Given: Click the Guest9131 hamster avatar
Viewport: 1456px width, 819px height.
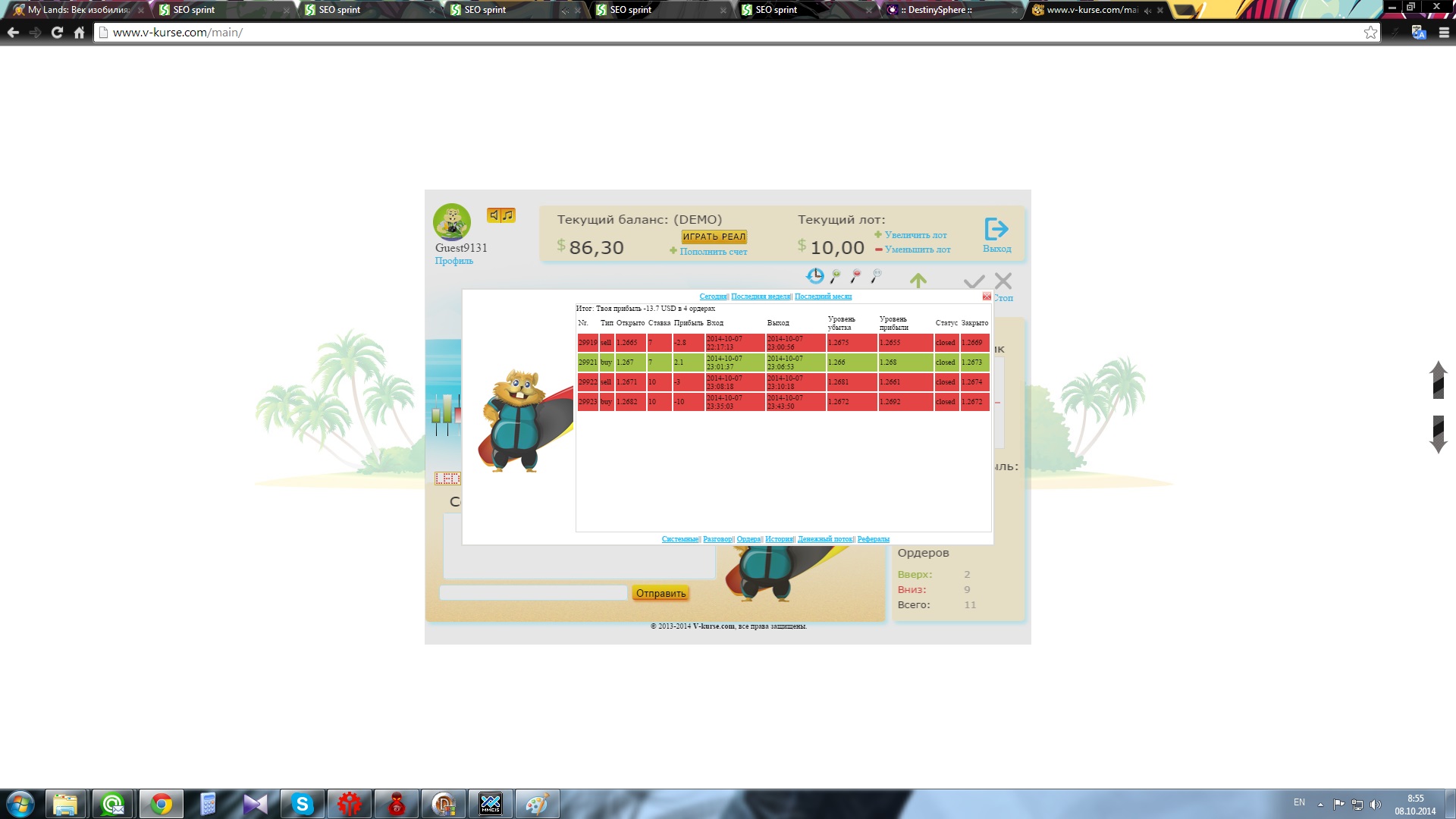Looking at the screenshot, I should click(x=452, y=222).
